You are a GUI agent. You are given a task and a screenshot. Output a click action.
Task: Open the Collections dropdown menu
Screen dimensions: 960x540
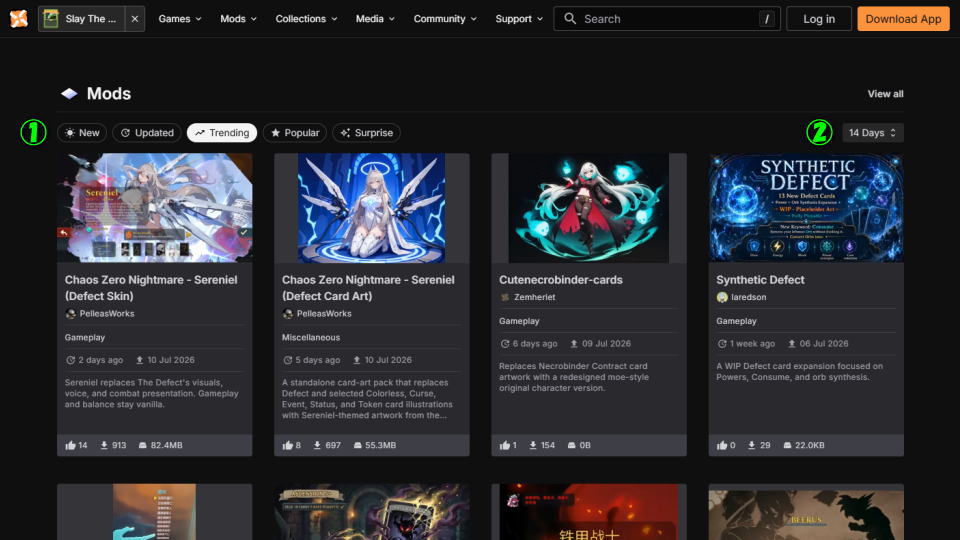(306, 19)
